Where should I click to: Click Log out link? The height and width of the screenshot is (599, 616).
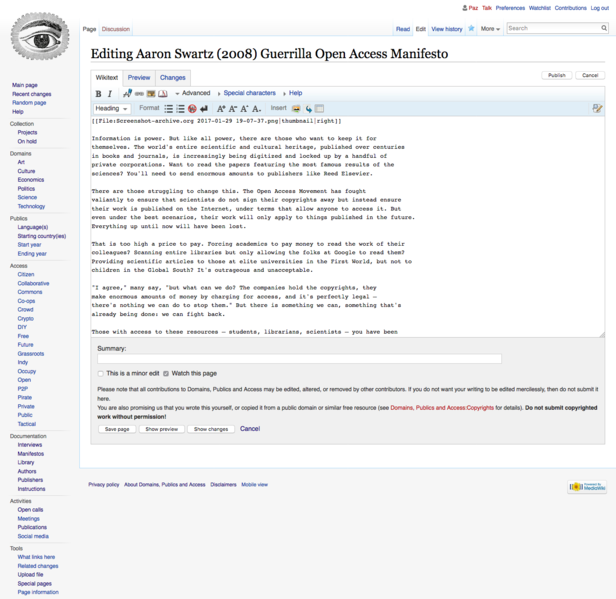(x=600, y=8)
